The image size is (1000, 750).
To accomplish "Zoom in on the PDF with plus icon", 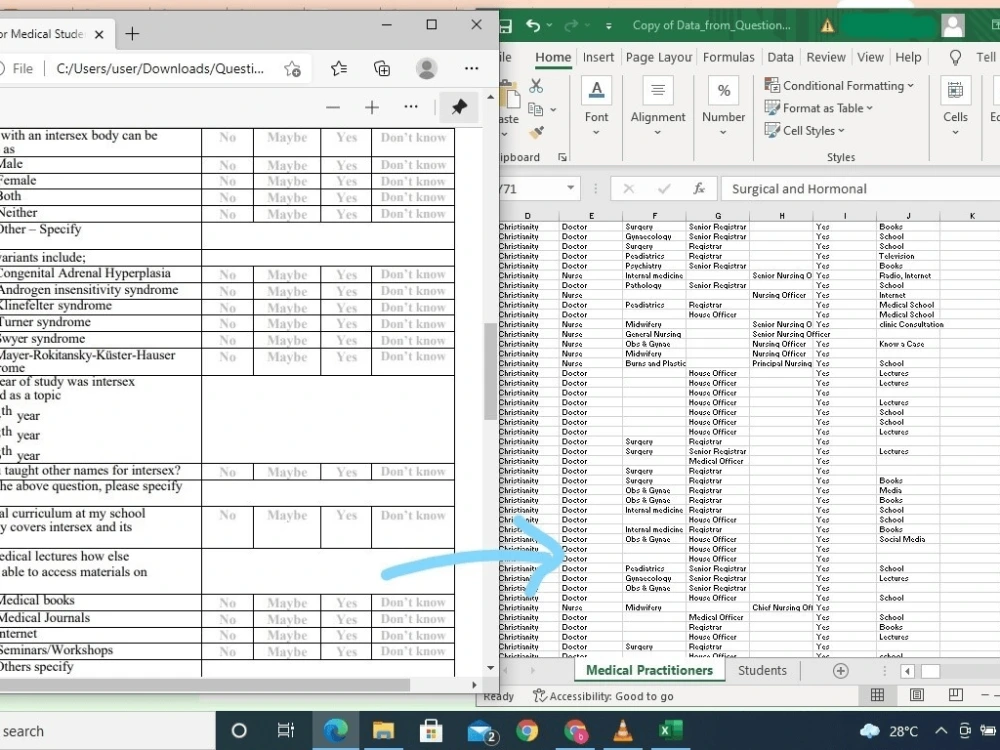I will pos(372,107).
